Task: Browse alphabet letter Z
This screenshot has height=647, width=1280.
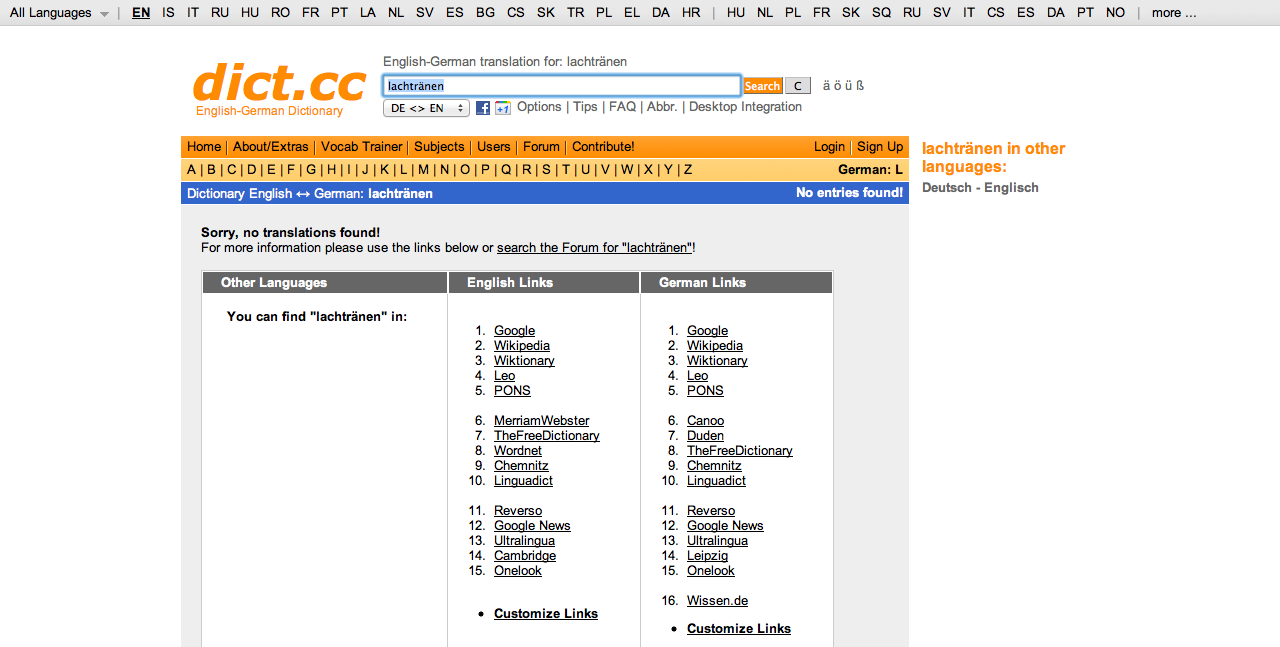Action: (x=688, y=170)
